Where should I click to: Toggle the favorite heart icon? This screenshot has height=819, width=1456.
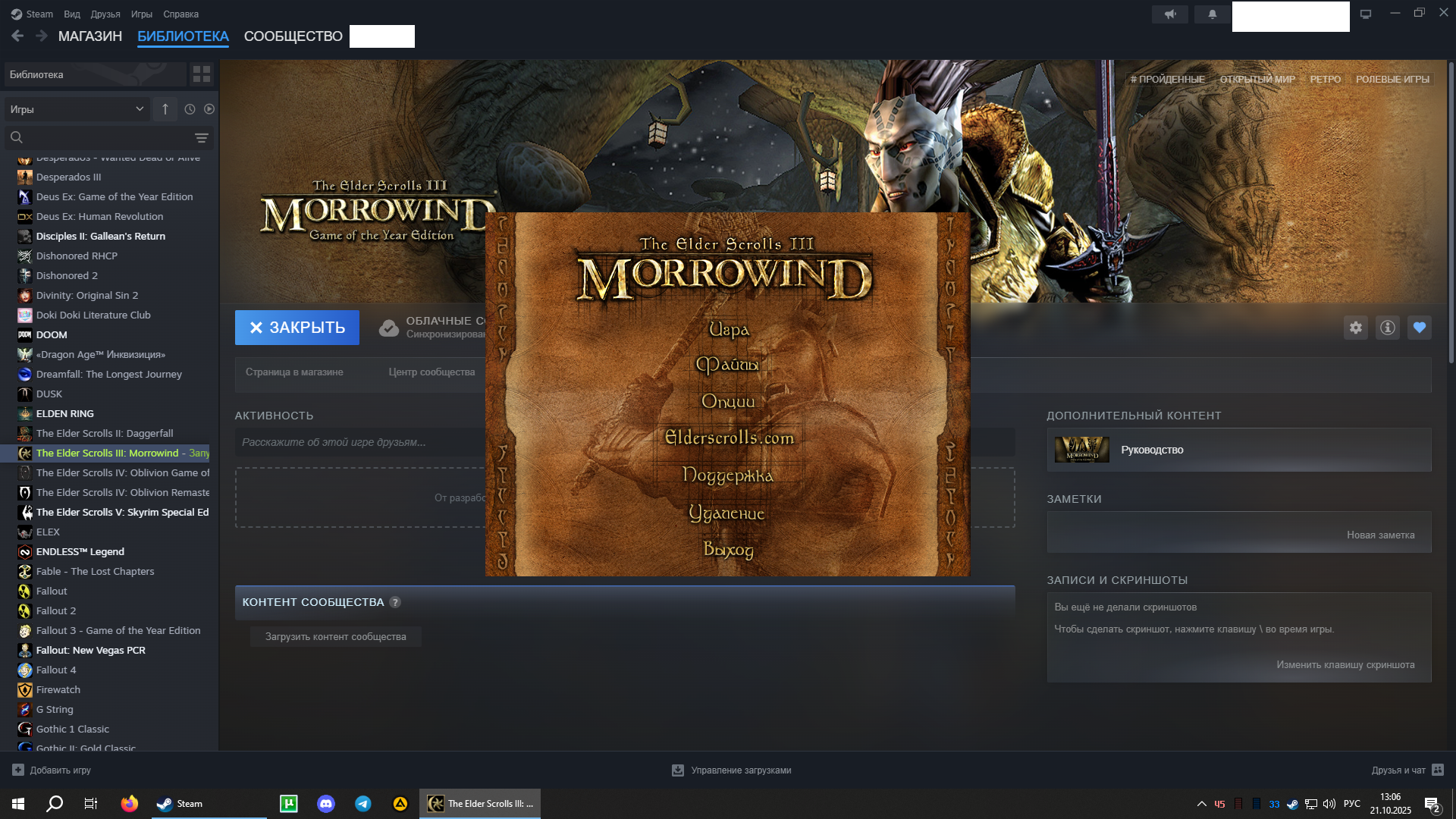(x=1419, y=328)
